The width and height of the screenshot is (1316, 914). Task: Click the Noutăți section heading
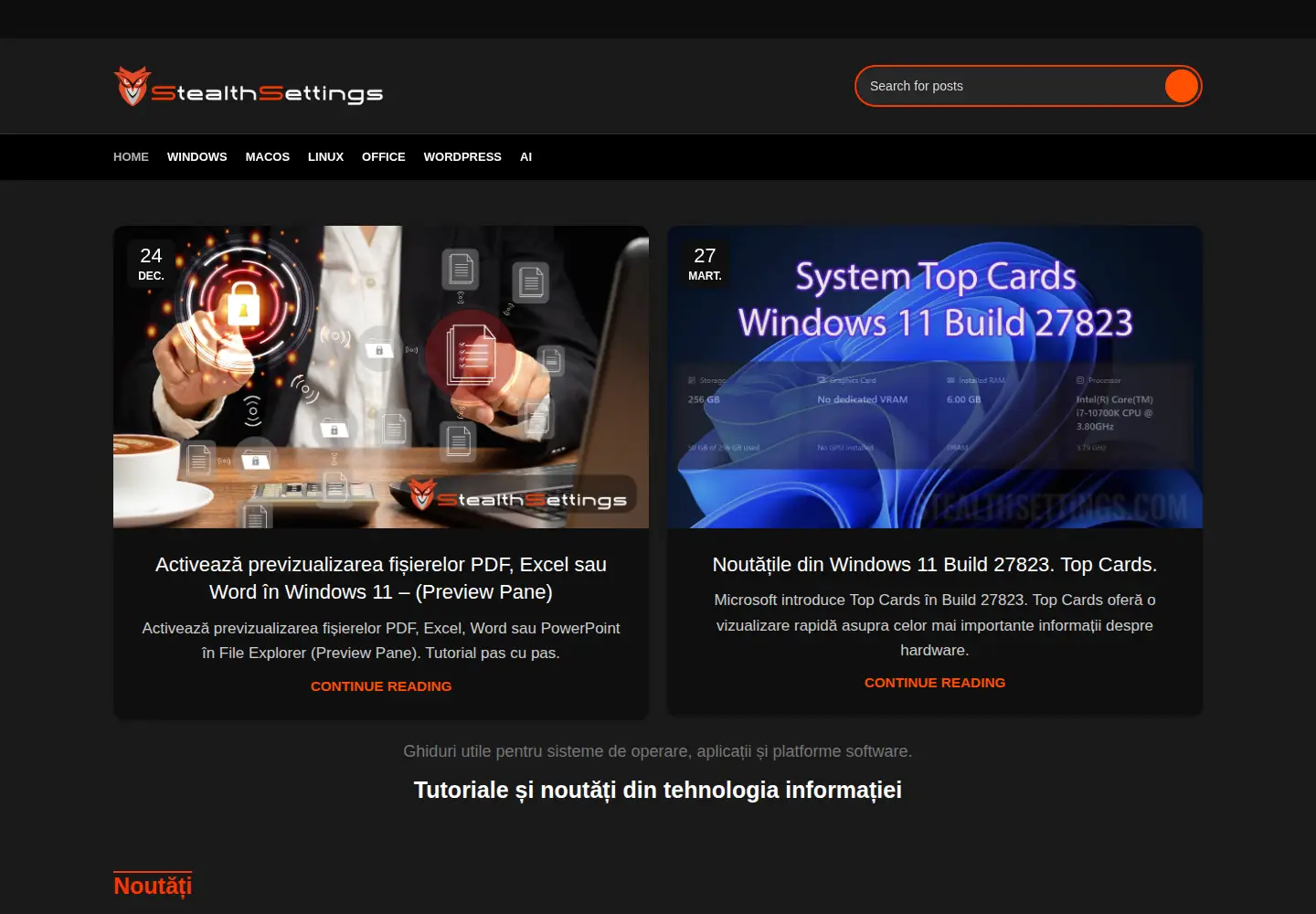point(153,886)
